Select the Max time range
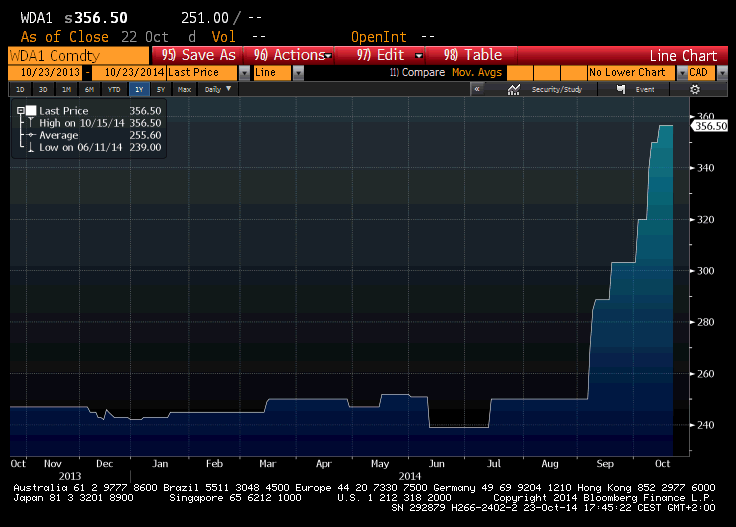 coord(184,89)
